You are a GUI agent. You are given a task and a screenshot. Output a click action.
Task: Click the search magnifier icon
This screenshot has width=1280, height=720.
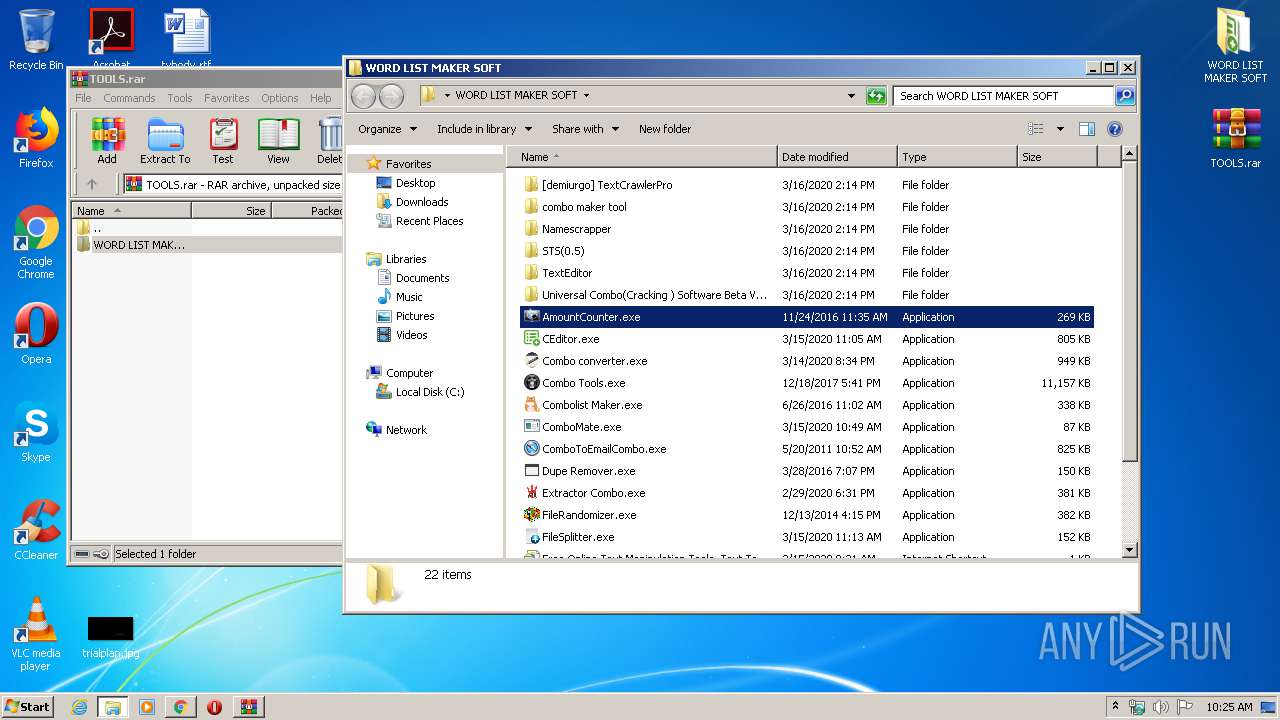click(x=1125, y=96)
